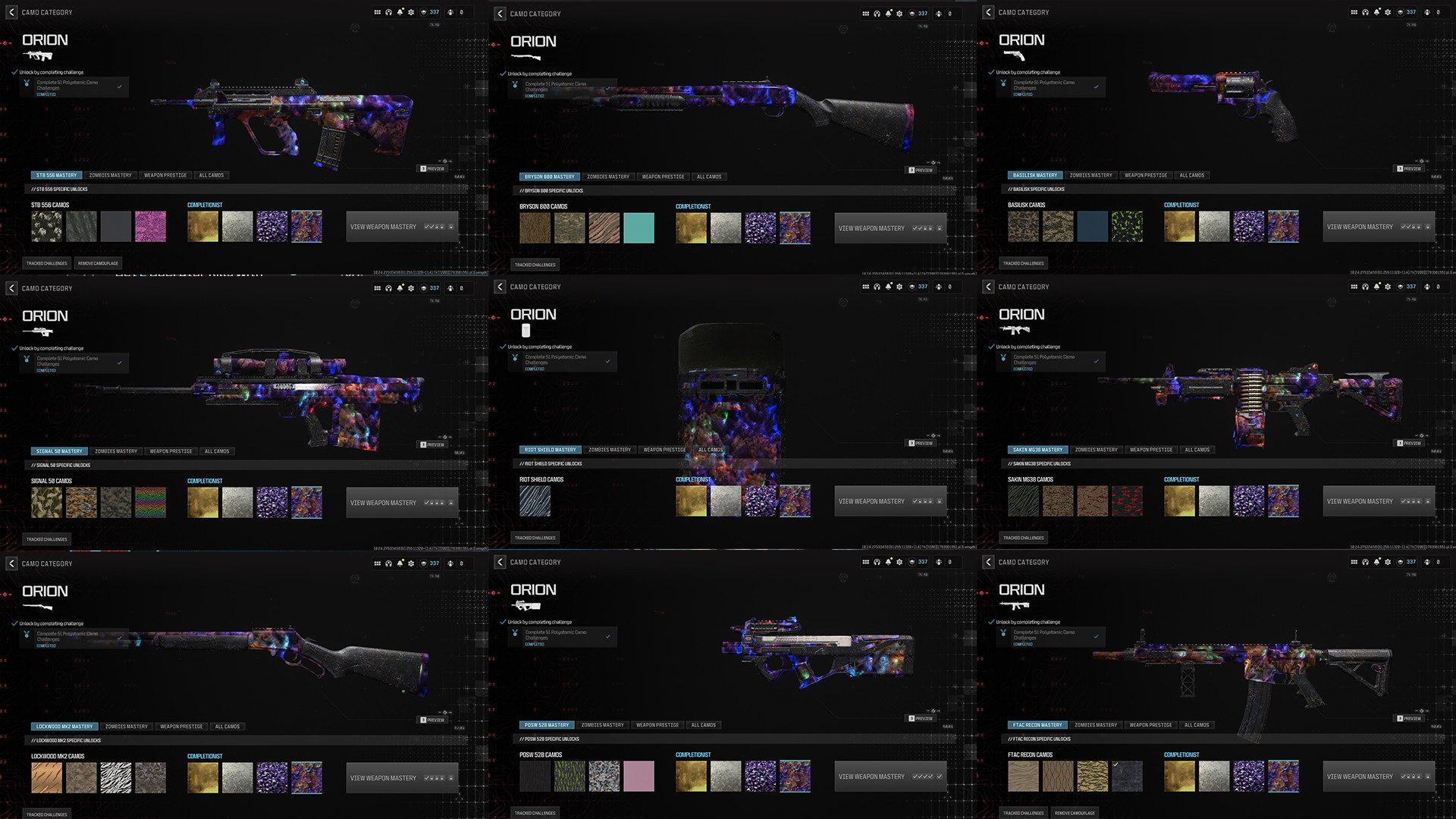Pick the zebra-stripe camo under Lockwood MK2 Camos
This screenshot has height=819, width=1456.
tap(116, 778)
